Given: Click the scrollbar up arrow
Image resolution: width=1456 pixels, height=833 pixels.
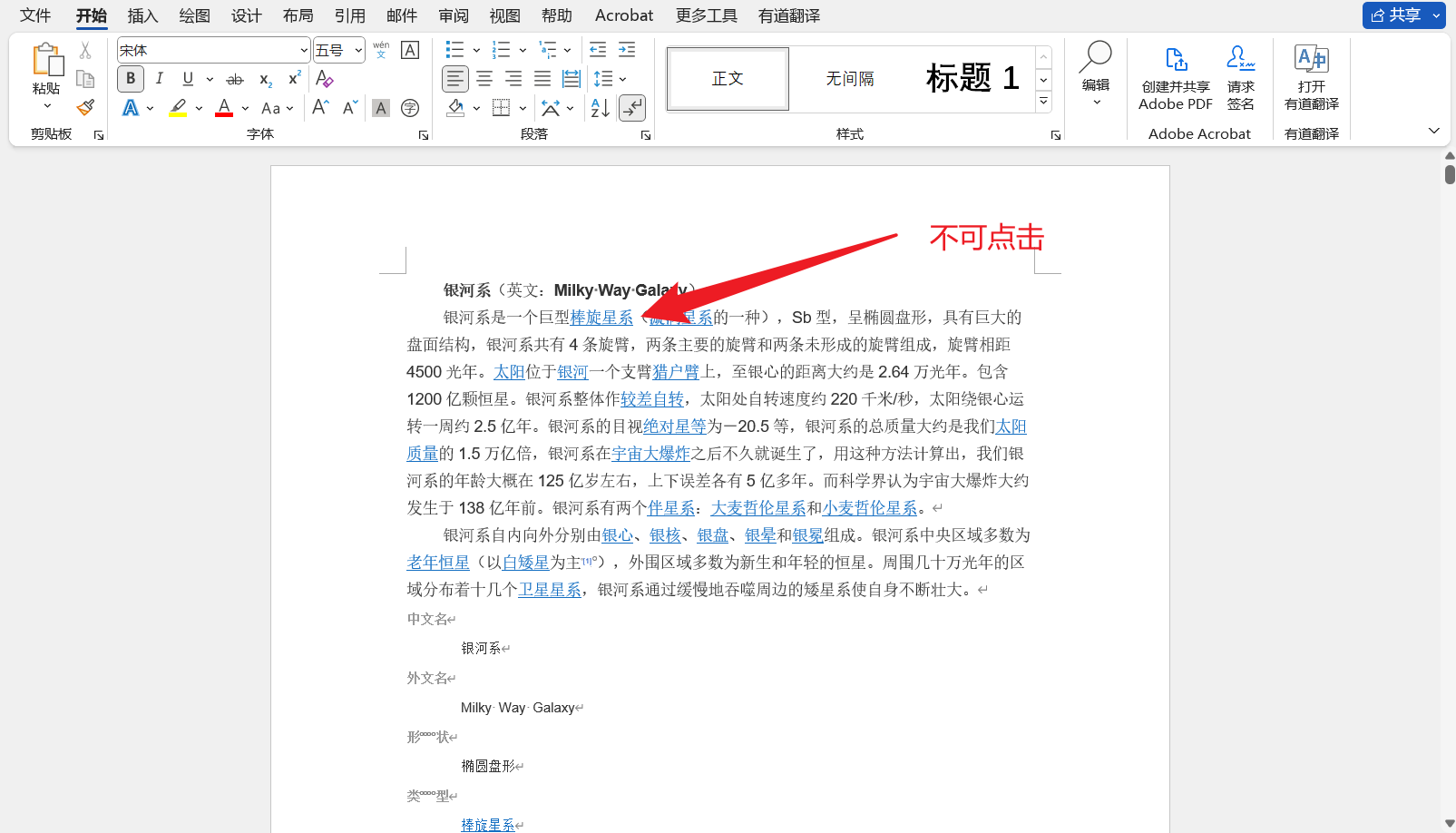Looking at the screenshot, I should [x=1448, y=154].
